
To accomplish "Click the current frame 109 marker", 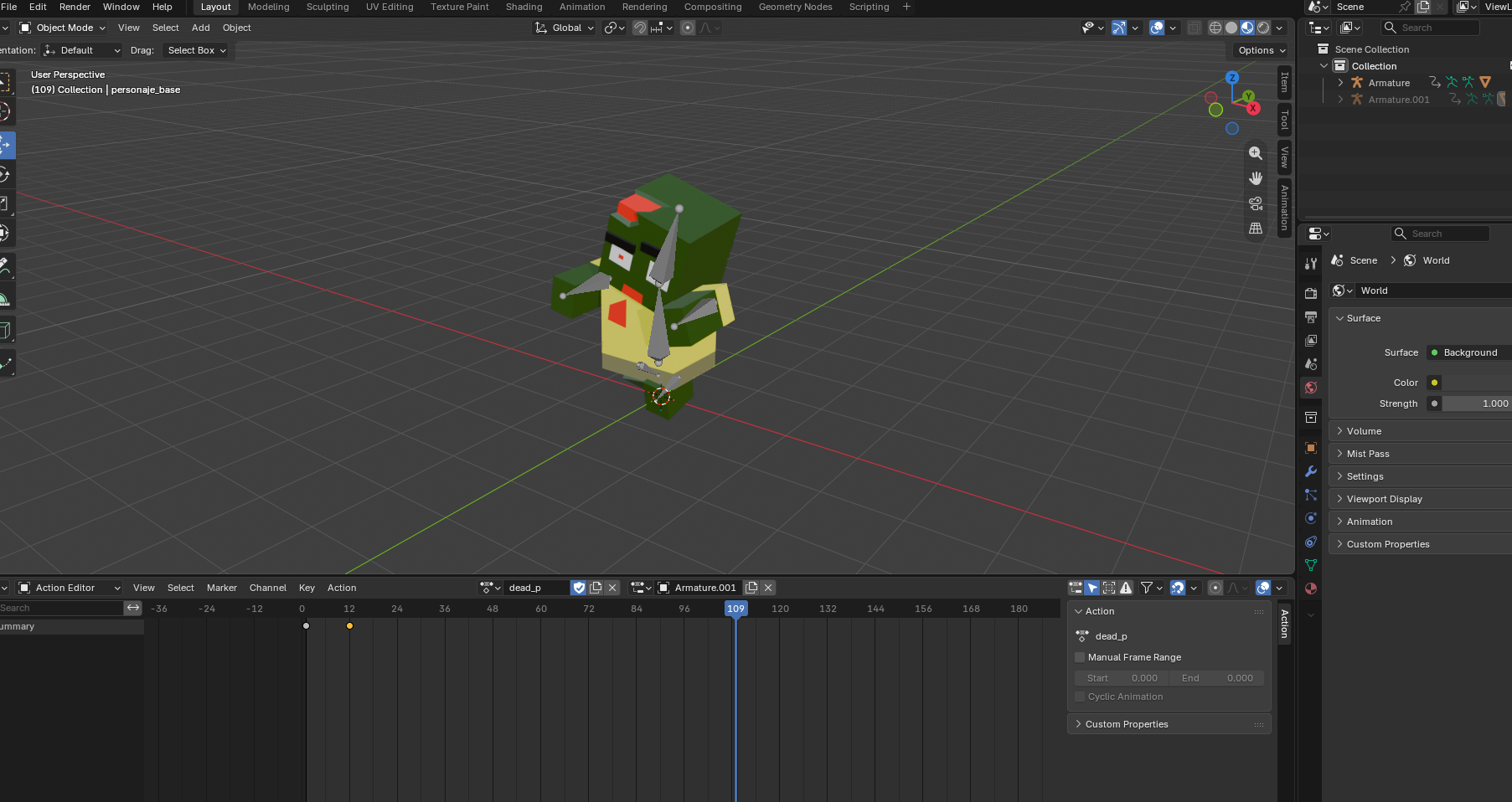I will (x=735, y=609).
